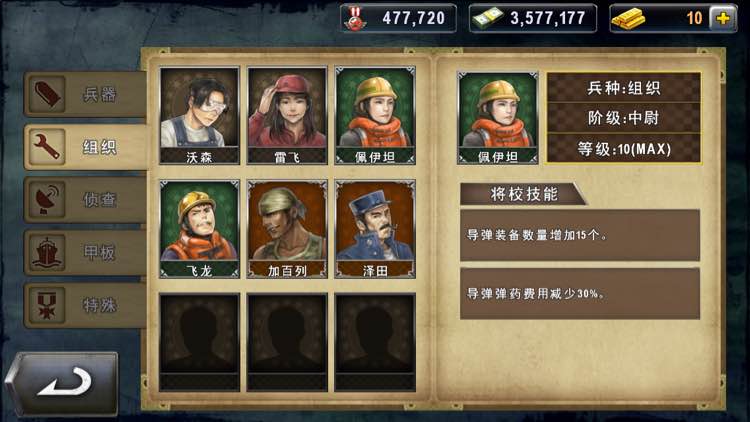Screen dimensions: 750x422
Task: Click the red medal points icon
Action: (x=355, y=18)
